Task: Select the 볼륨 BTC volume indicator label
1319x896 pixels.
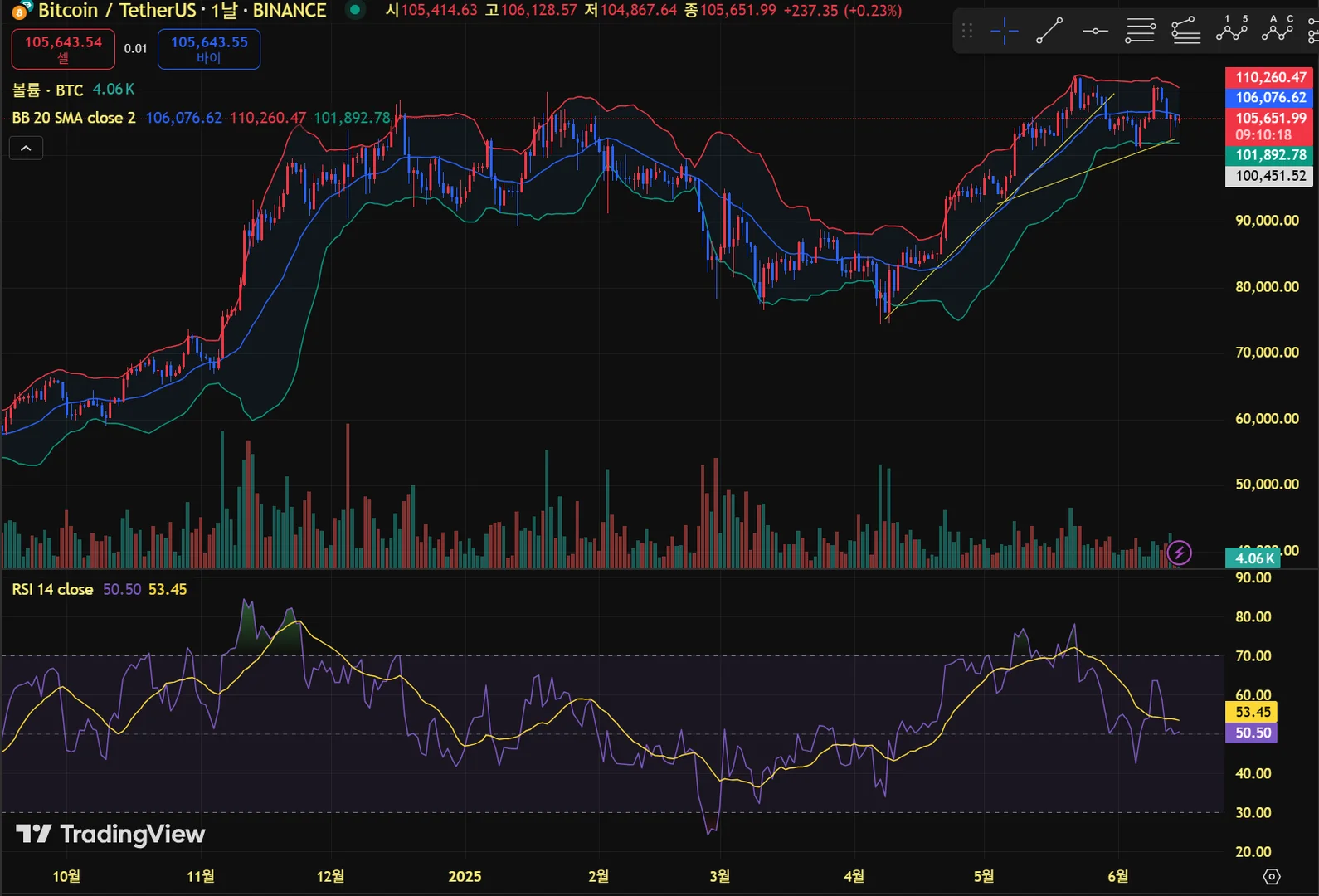Action: tap(47, 90)
